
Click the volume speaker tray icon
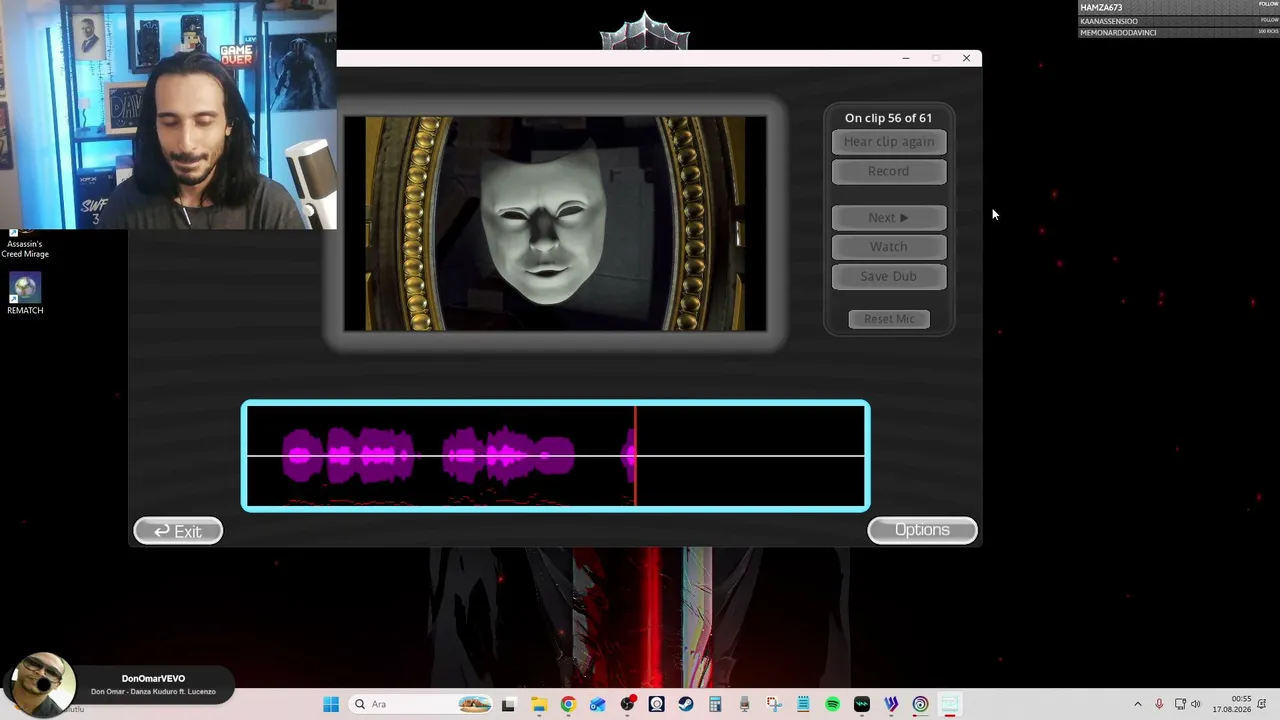click(1196, 704)
